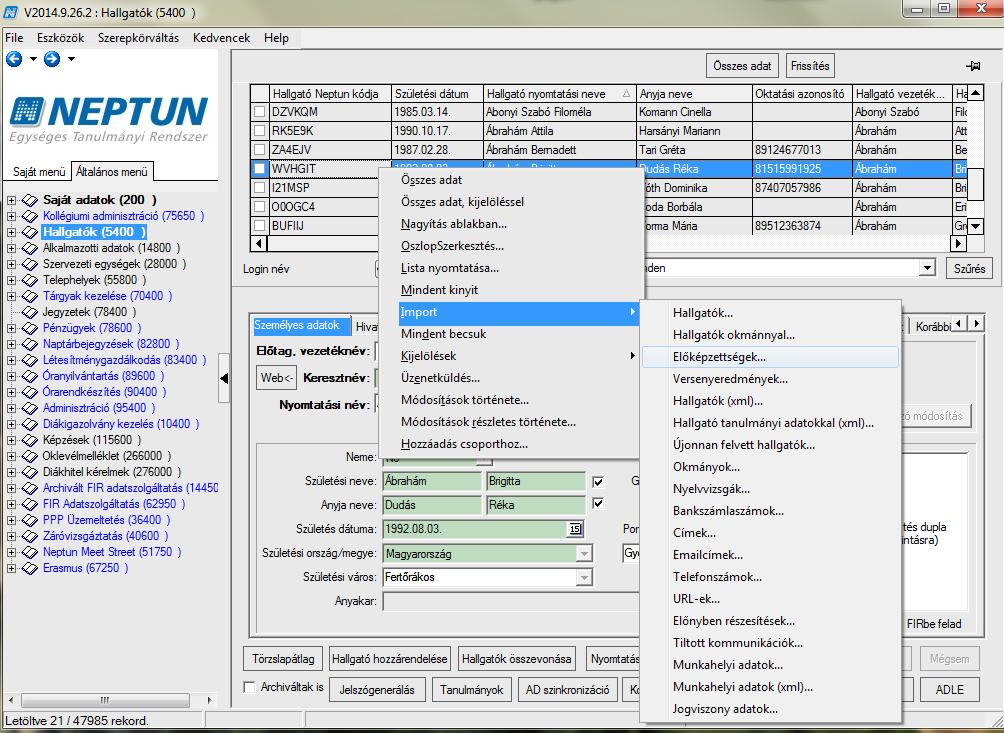Click the book icon beside Órarendkészítés

30,392
